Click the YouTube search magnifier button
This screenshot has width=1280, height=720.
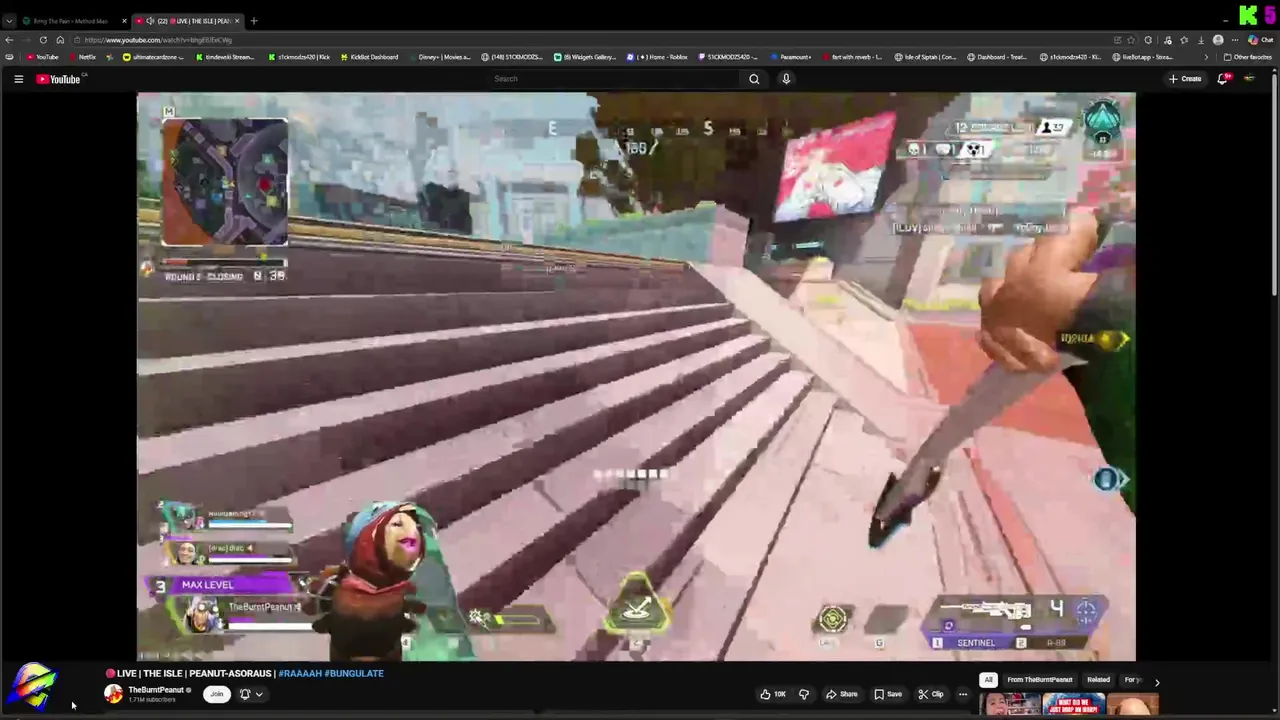coord(754,79)
